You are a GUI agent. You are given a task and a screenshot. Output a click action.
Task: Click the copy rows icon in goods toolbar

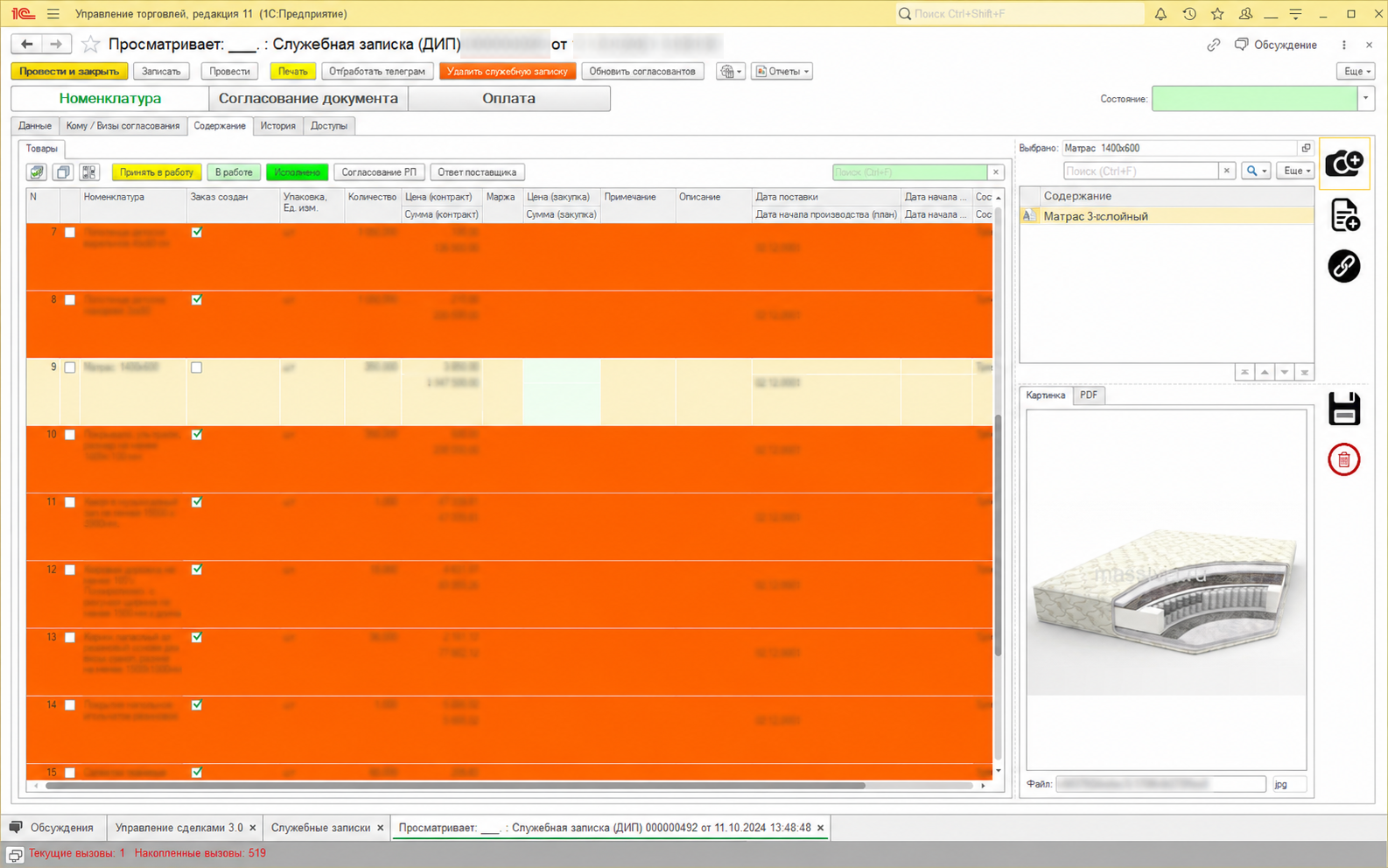[63, 172]
